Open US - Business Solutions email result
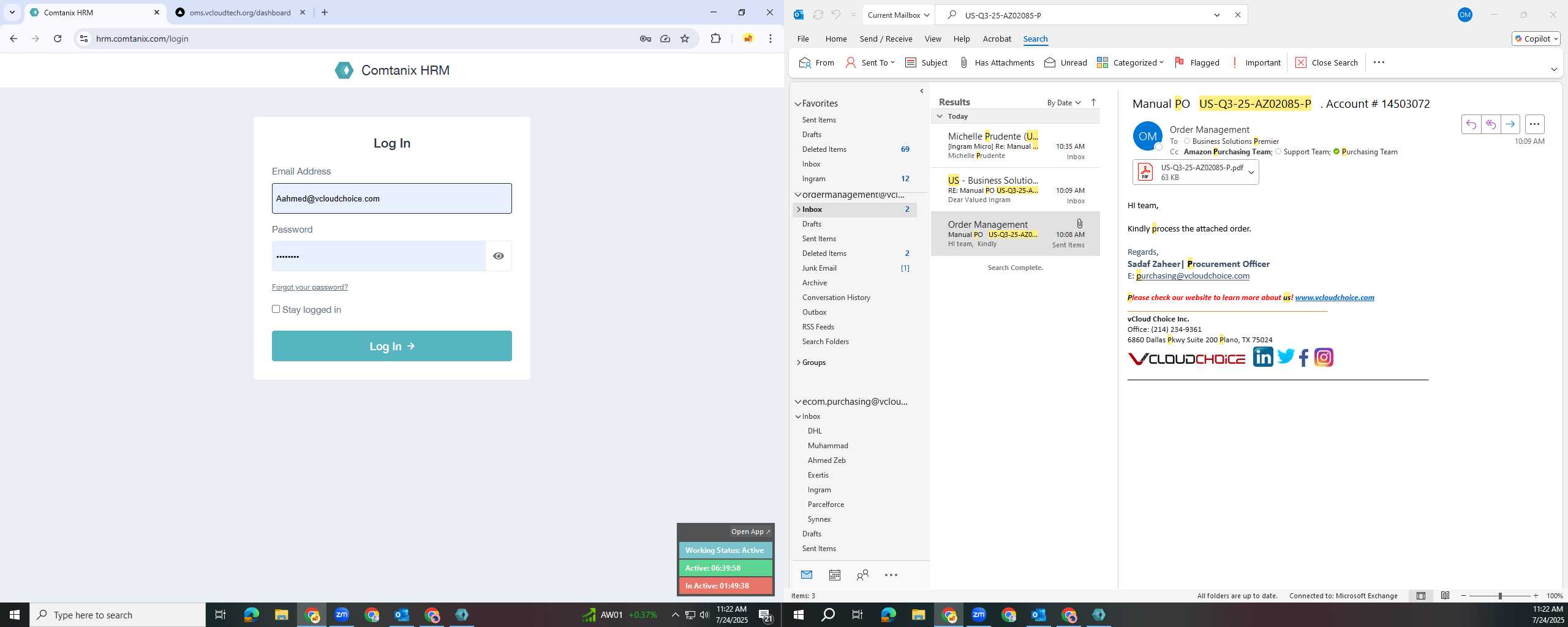Image resolution: width=1568 pixels, height=627 pixels. (x=1016, y=190)
